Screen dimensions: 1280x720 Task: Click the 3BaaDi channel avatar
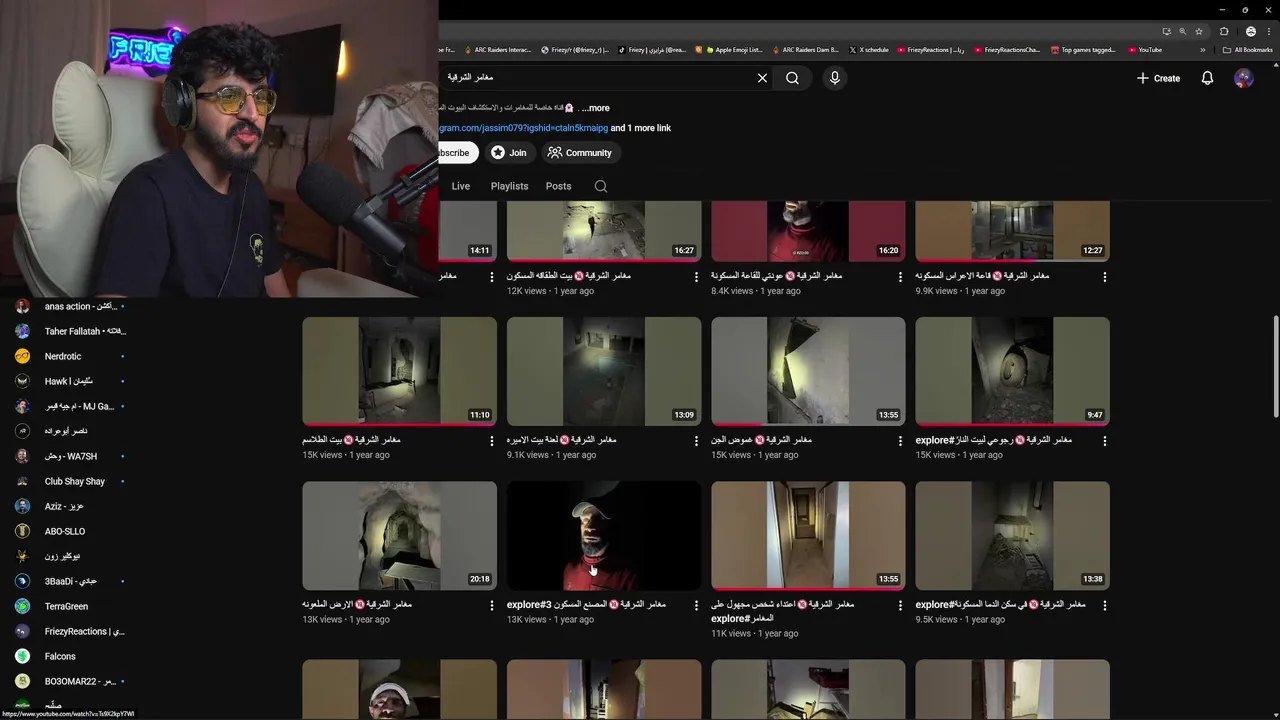coord(22,581)
